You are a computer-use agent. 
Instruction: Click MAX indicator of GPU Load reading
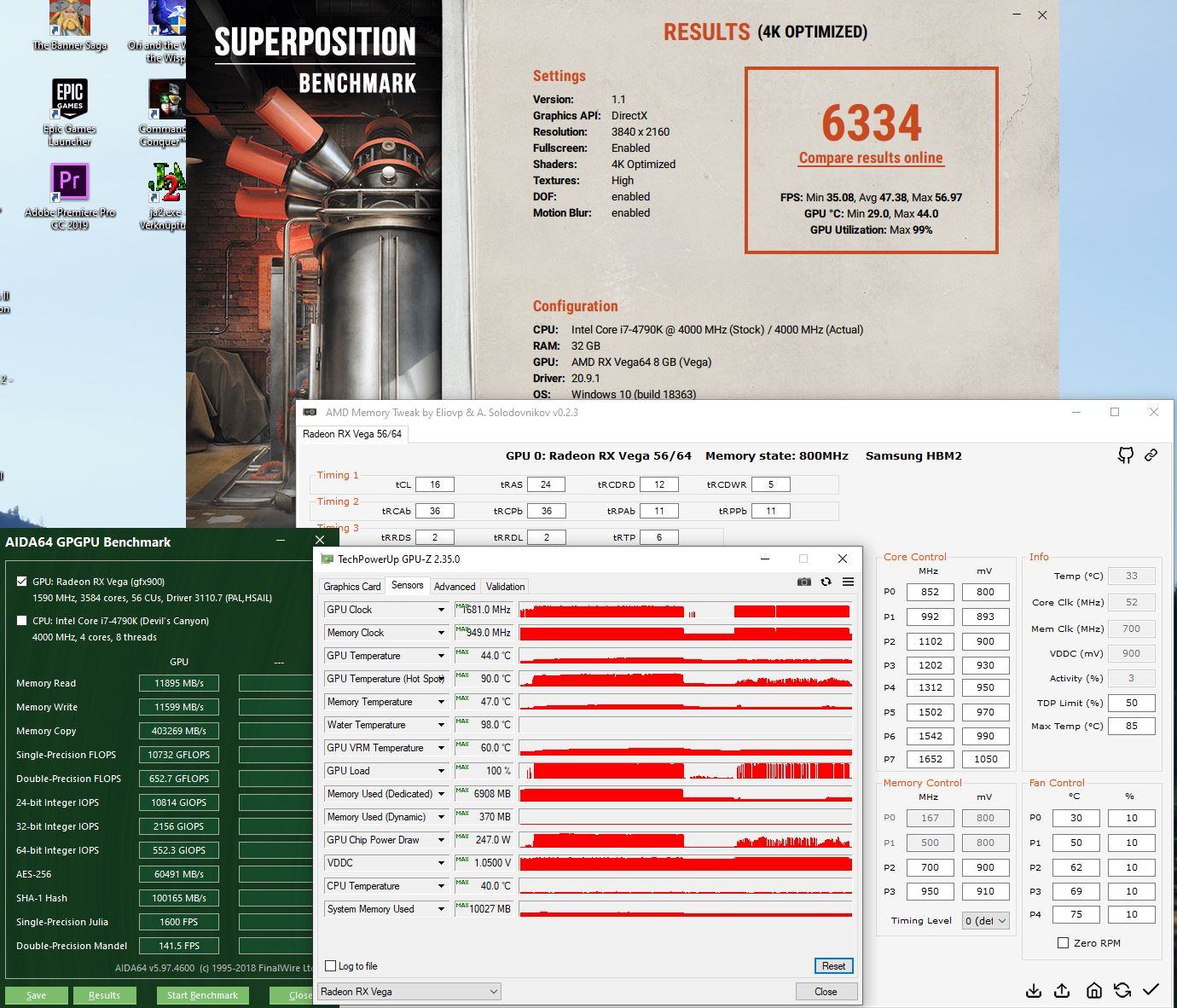click(x=462, y=768)
